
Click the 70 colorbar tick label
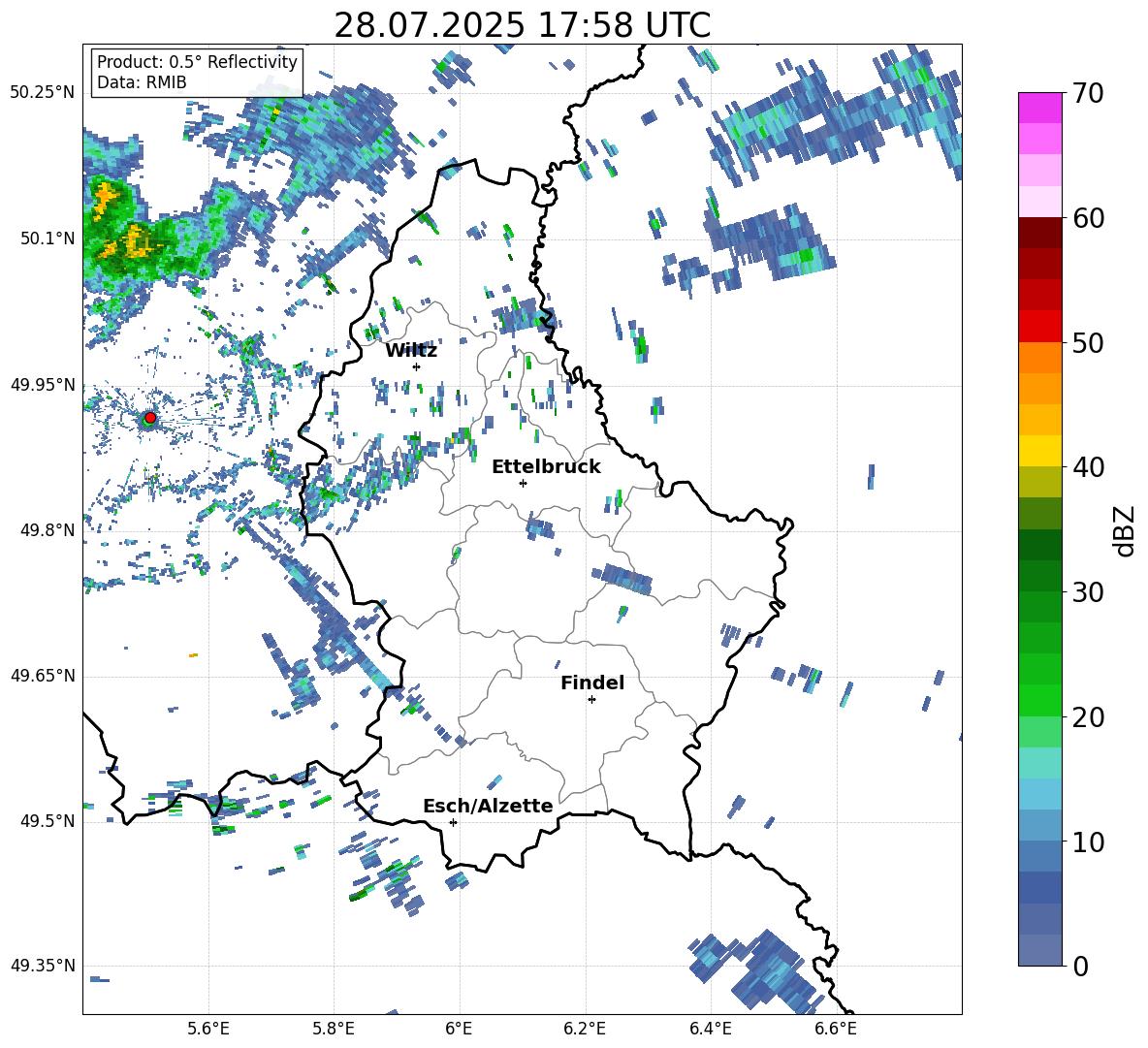(1087, 94)
